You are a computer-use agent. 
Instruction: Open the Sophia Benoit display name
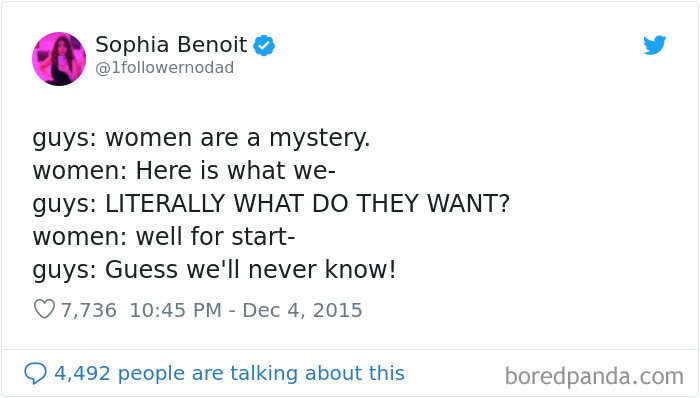[171, 45]
